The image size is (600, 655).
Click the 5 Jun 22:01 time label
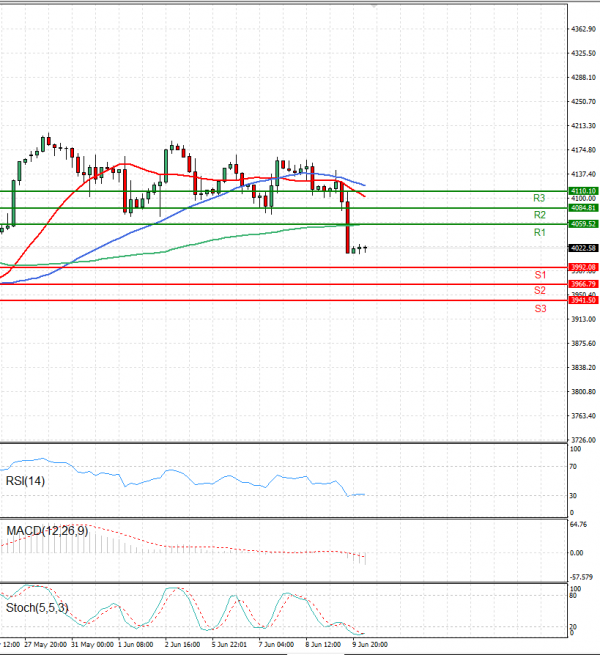(229, 645)
